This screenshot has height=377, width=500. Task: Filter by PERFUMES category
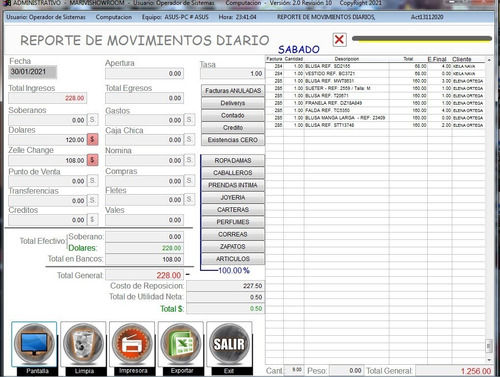[x=233, y=222]
